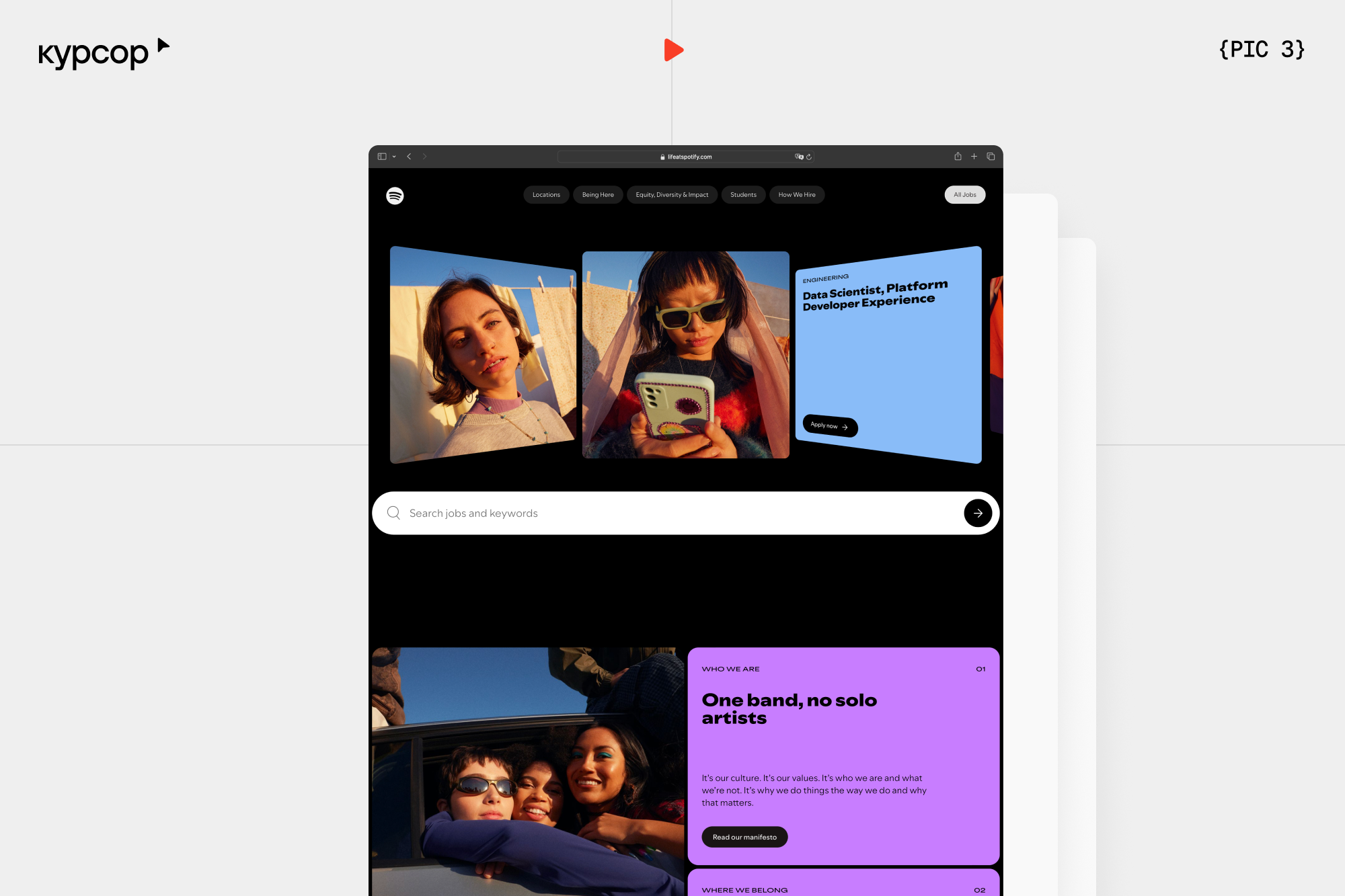1345x896 pixels.
Task: Click the new tab plus icon
Action: tap(974, 157)
